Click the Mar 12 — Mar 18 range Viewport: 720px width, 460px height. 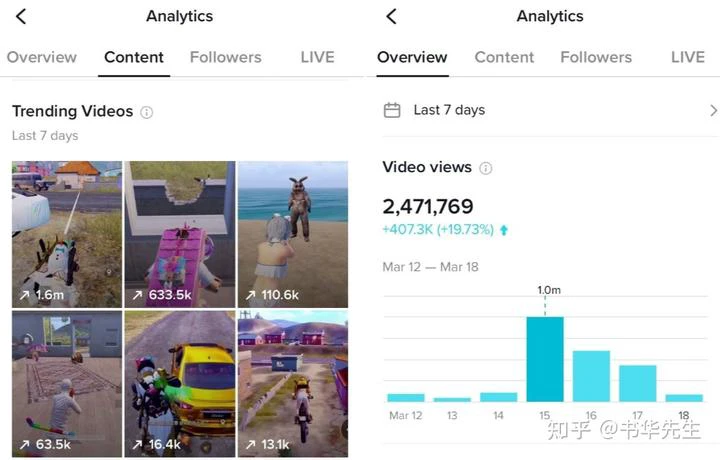(x=430, y=267)
